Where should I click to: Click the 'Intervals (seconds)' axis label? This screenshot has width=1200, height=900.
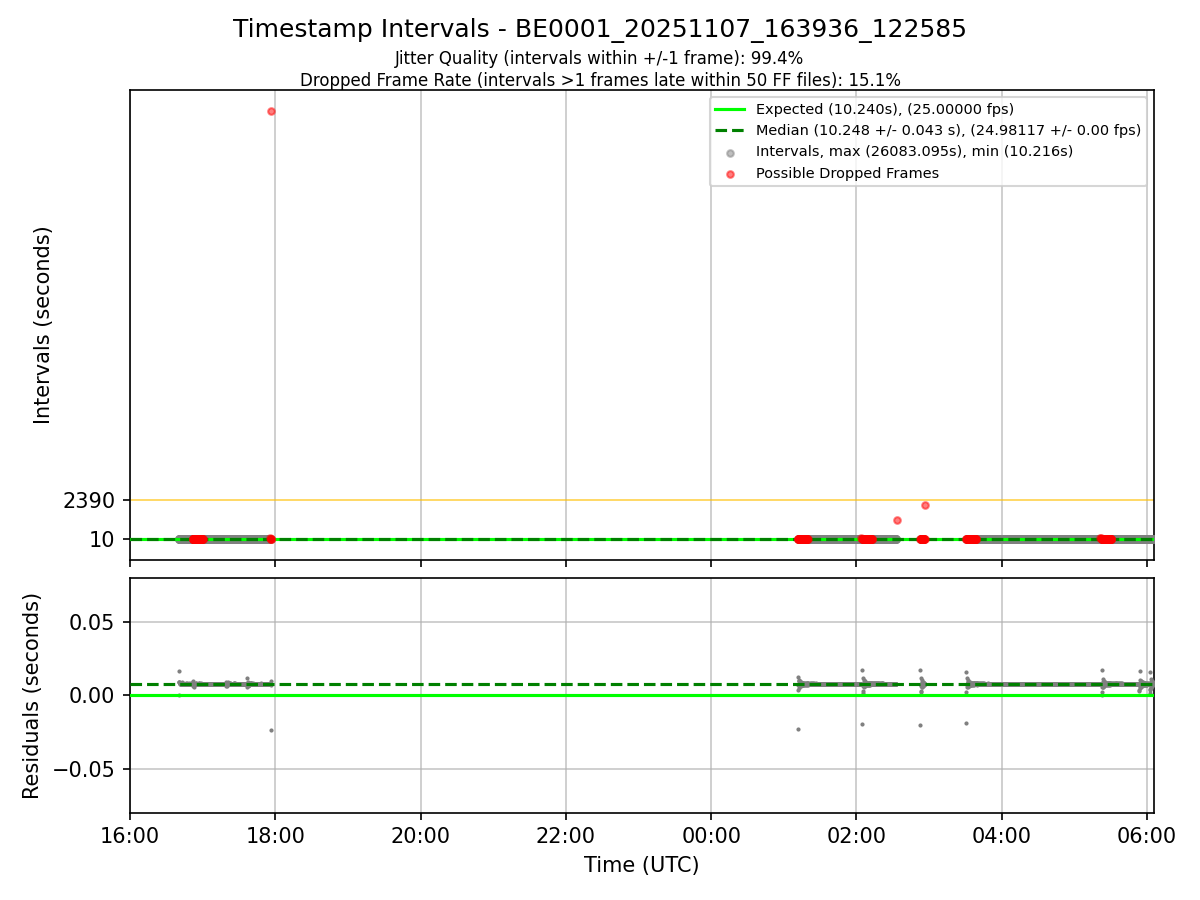42,325
